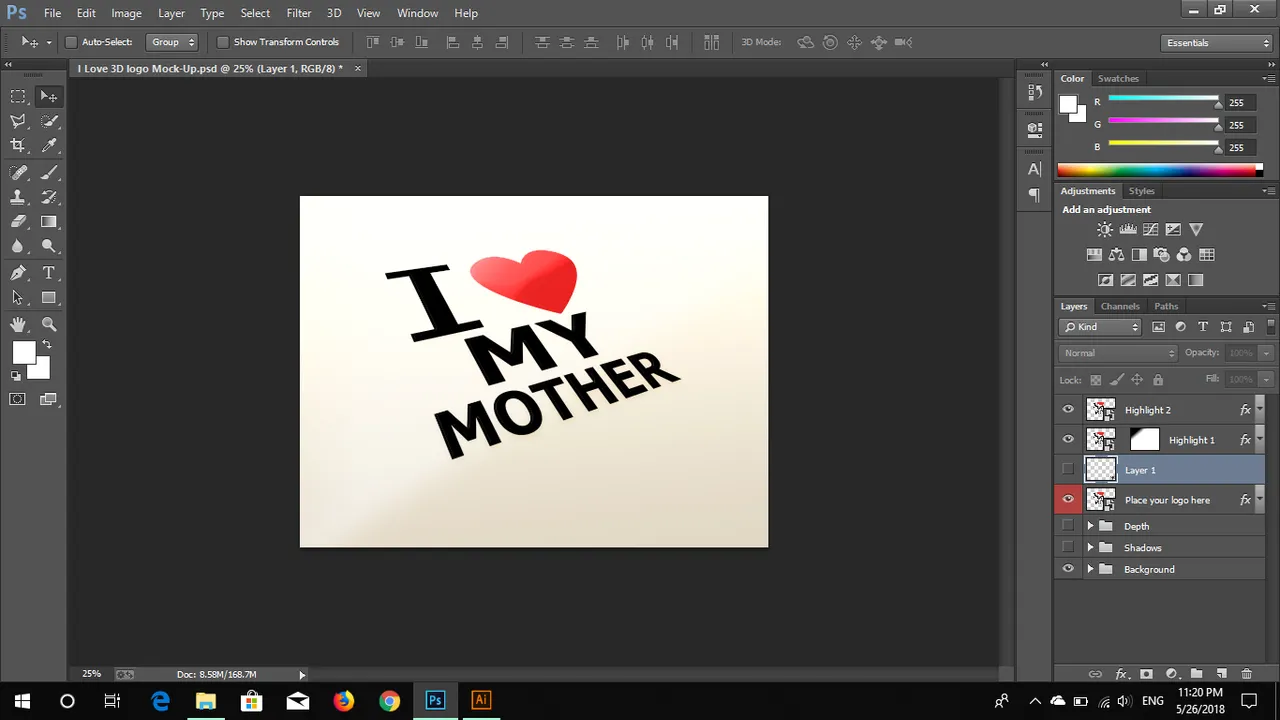Screen dimensions: 1280x720
Task: Expand the Shadows group
Action: point(1090,548)
